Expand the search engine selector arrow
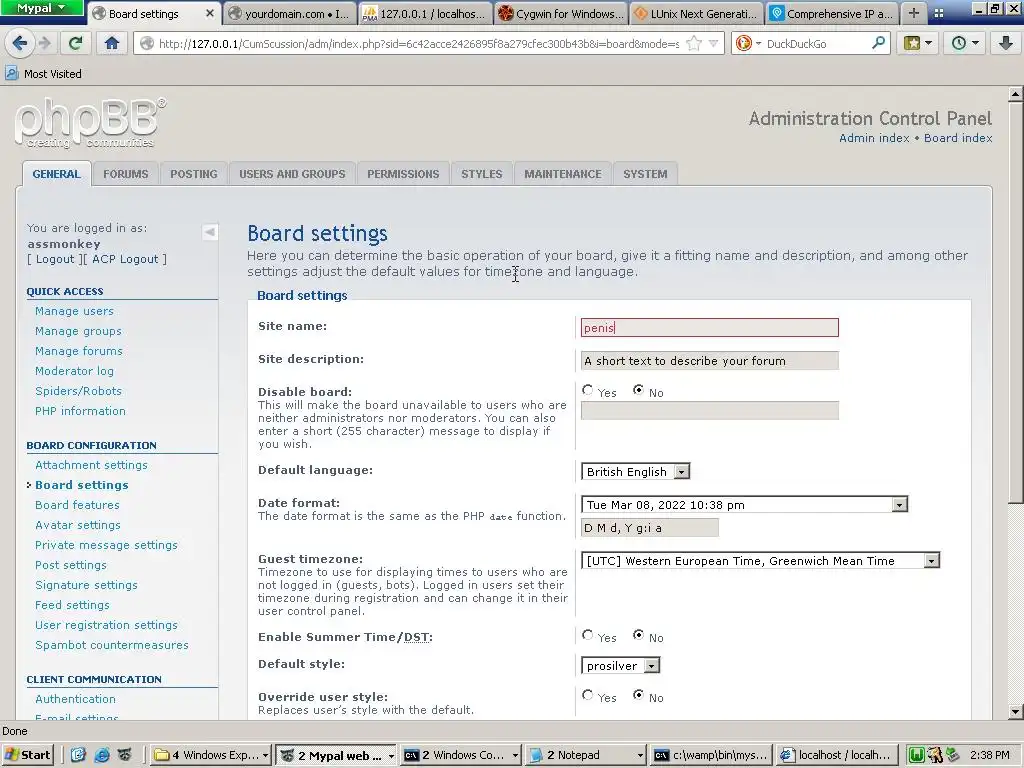Viewport: 1024px width, 768px height. 758,44
